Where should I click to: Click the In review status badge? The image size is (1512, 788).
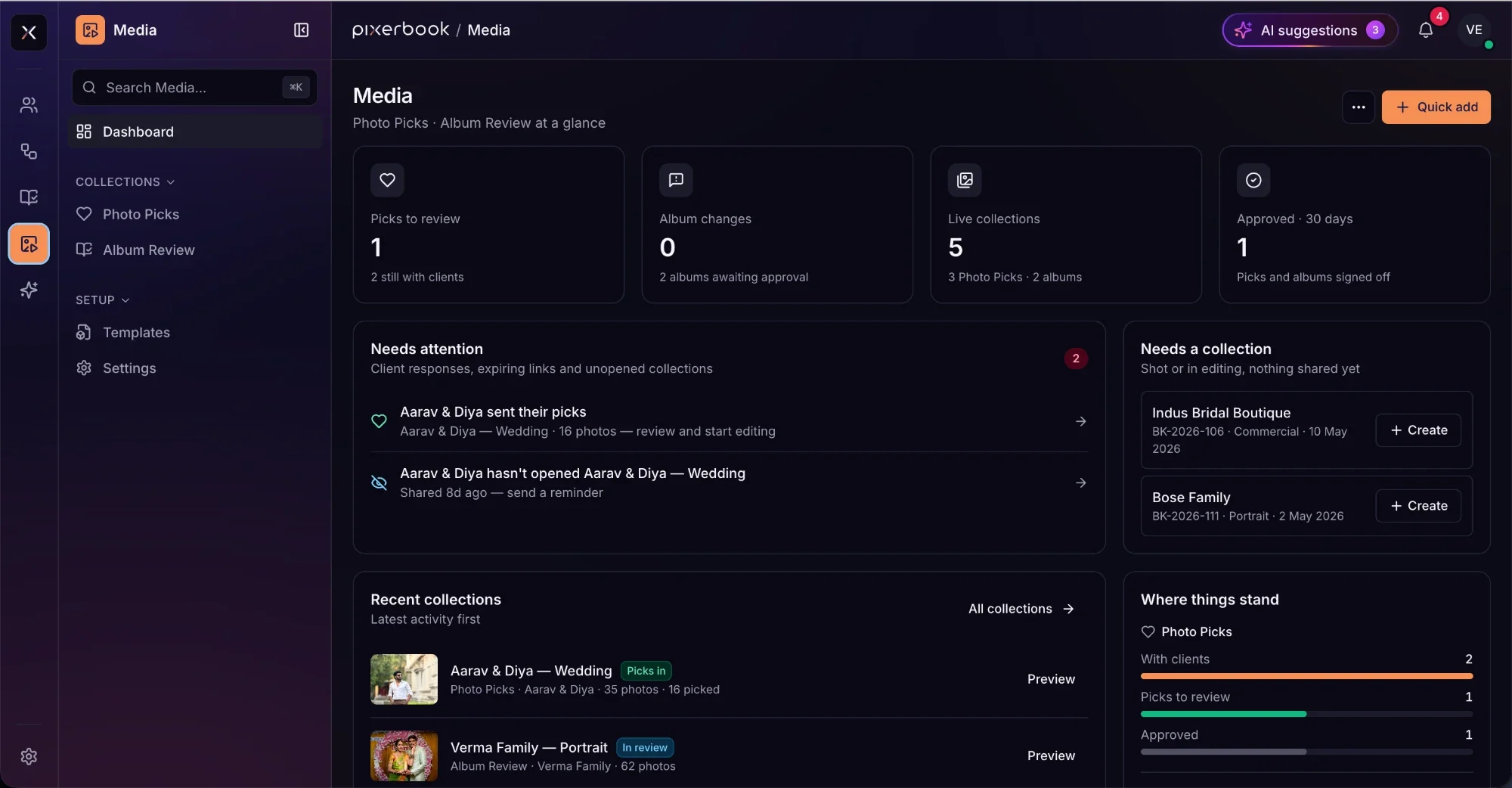point(645,747)
